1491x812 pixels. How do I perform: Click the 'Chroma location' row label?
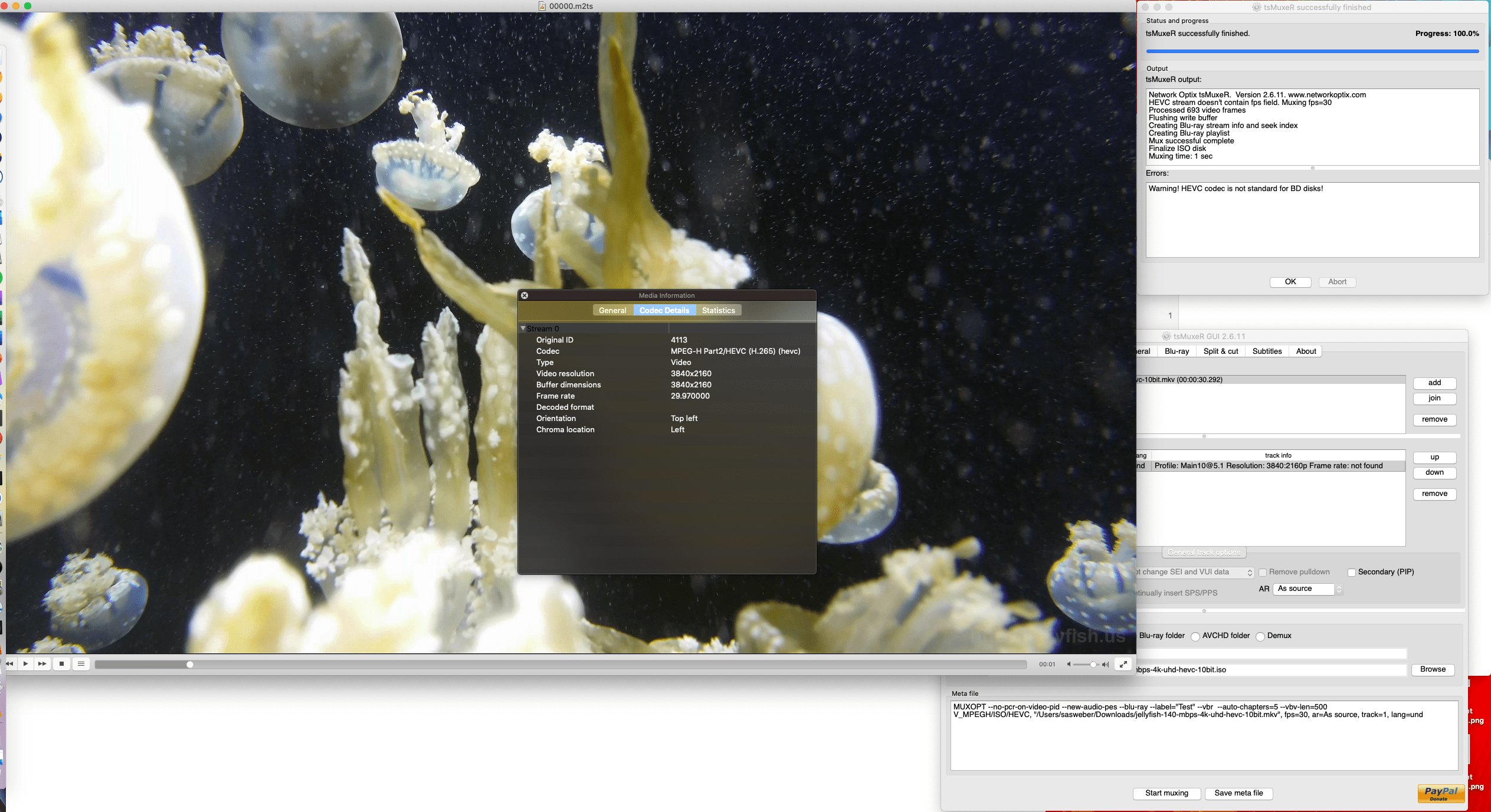point(565,429)
